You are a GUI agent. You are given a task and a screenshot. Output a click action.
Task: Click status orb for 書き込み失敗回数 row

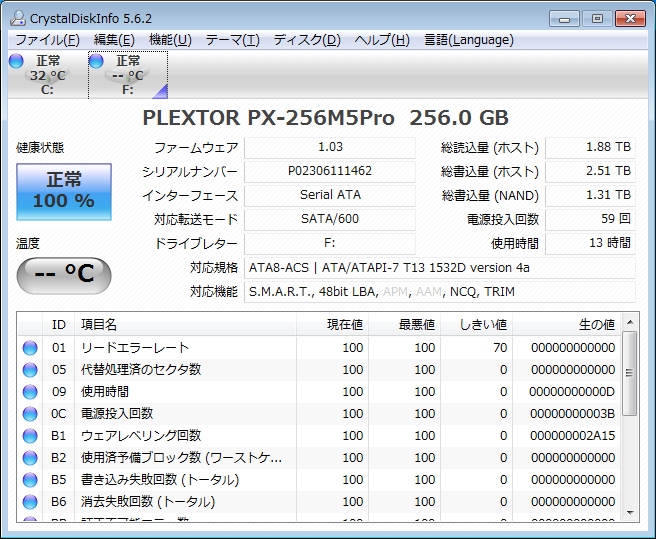[30, 480]
